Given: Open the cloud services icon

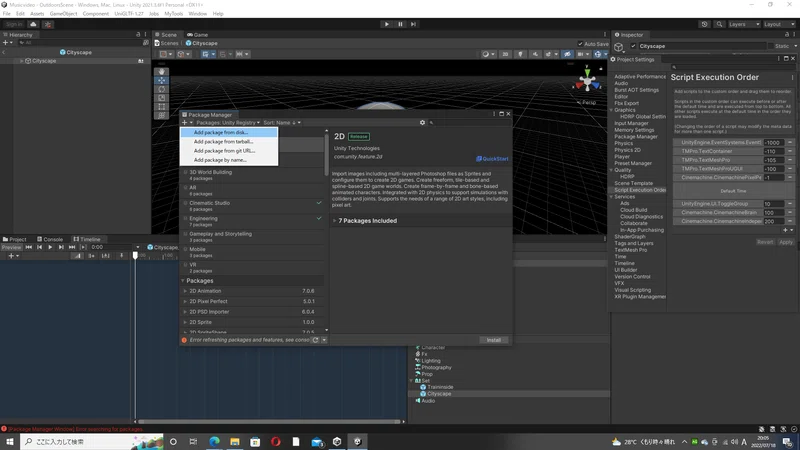Looking at the screenshot, I should click(x=33, y=24).
